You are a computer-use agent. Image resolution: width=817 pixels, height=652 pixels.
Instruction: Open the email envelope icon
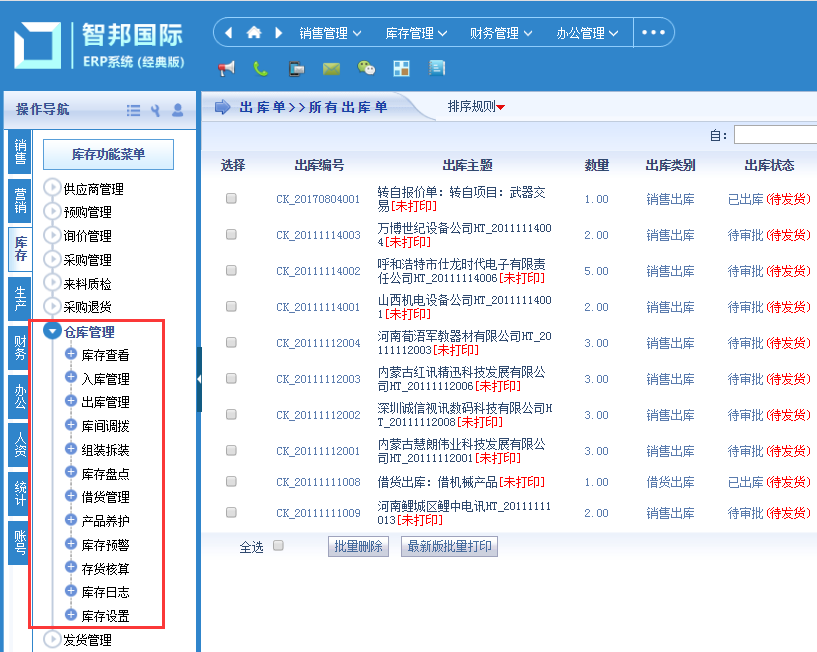click(x=331, y=68)
